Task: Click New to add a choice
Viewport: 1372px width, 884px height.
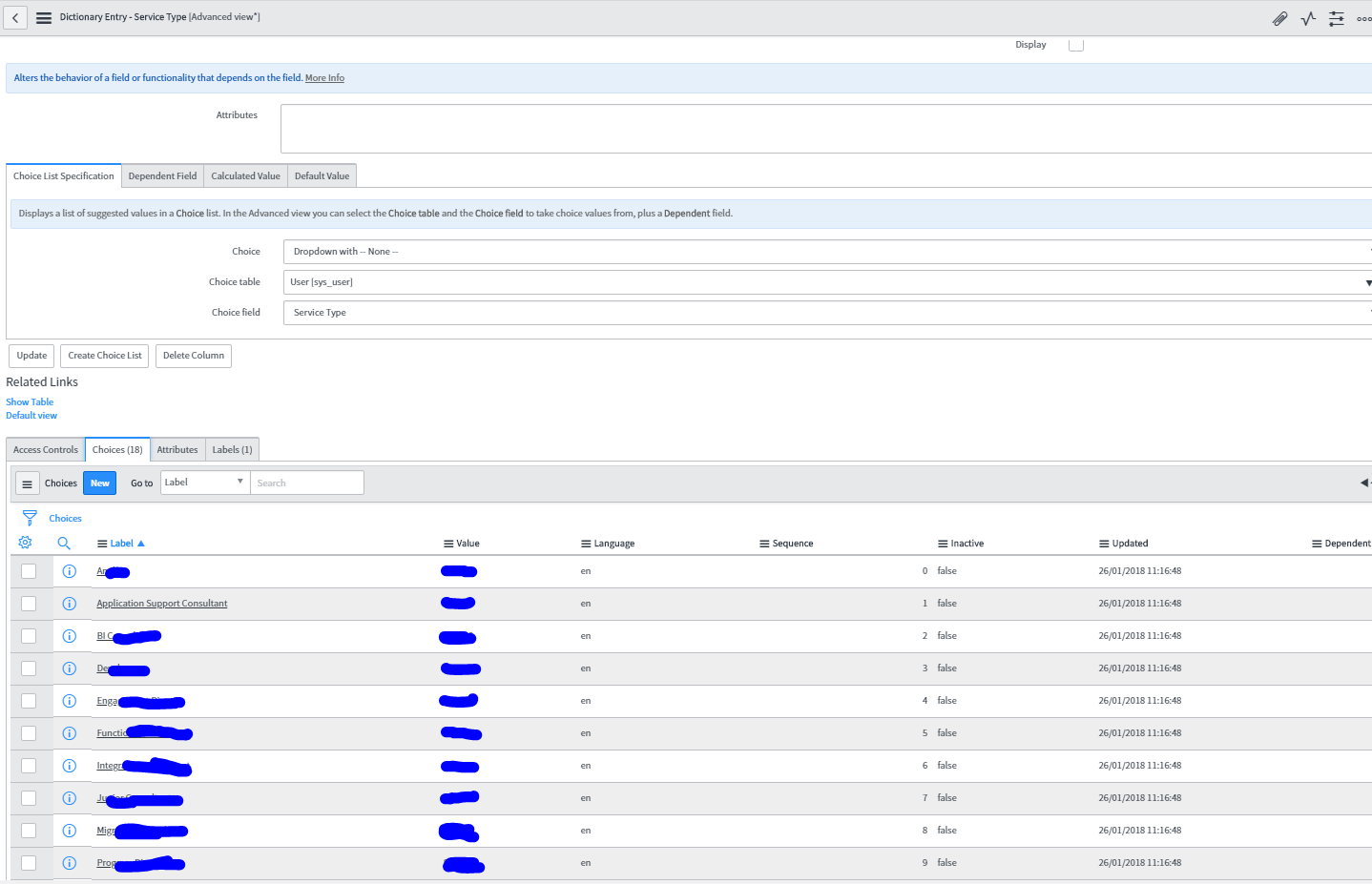Action: coord(100,483)
